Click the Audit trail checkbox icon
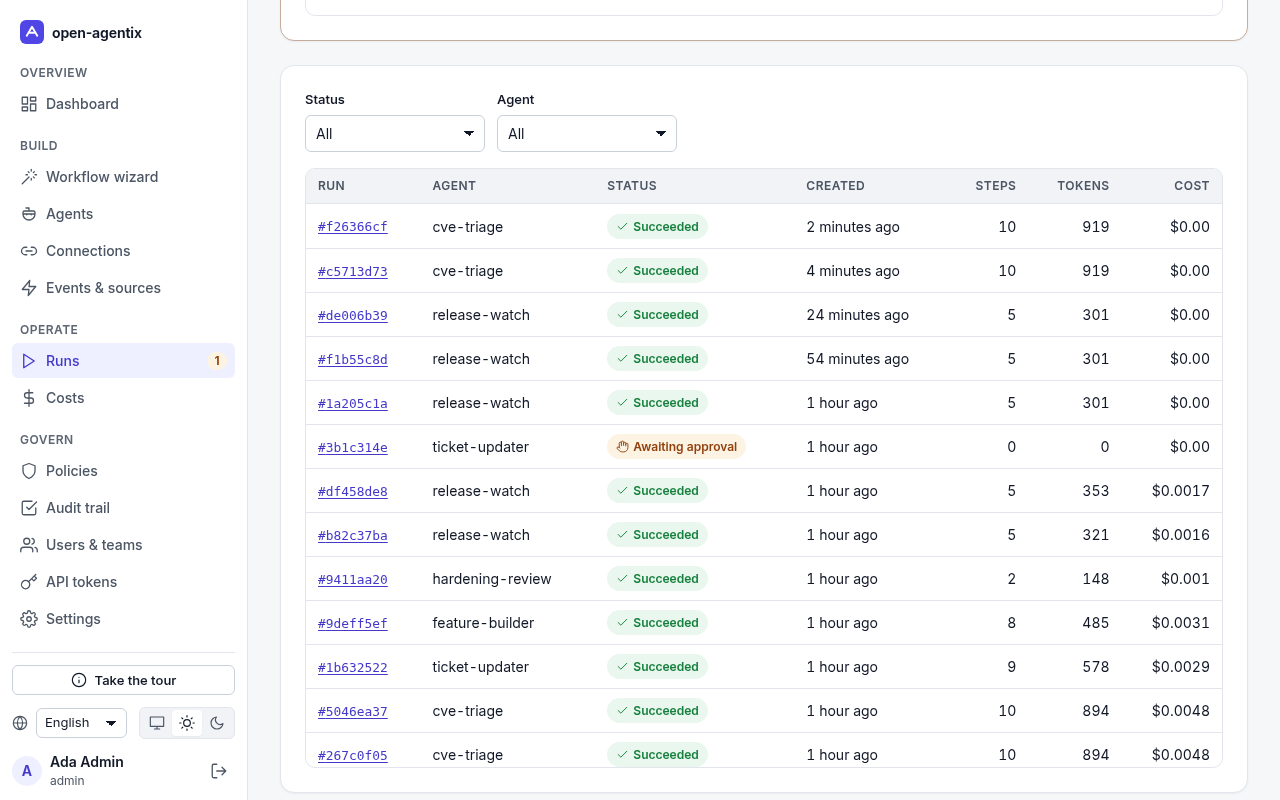 coord(29,508)
